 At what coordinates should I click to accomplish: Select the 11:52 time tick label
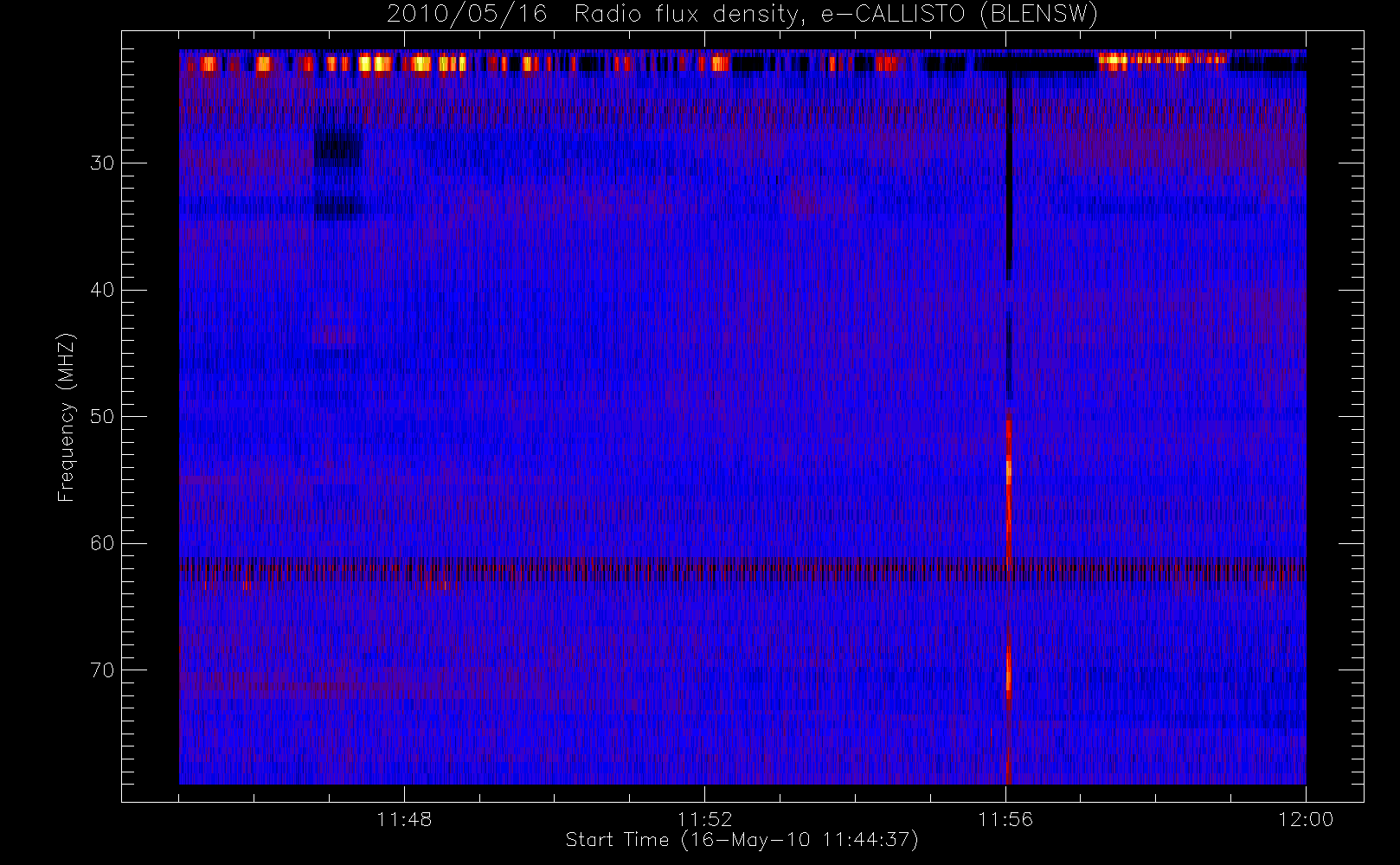coord(704,819)
